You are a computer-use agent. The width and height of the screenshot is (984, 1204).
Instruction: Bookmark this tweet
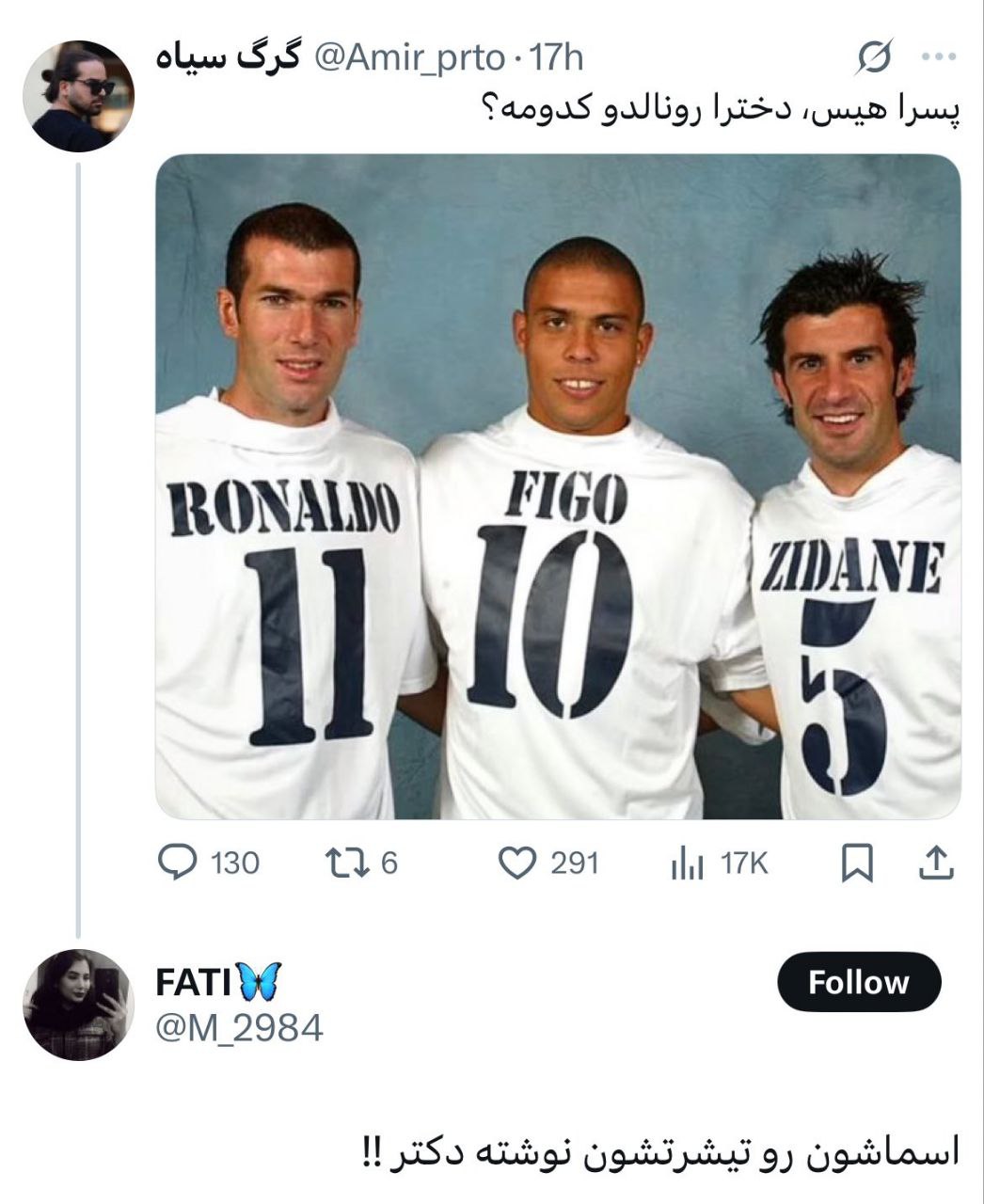pos(856,863)
